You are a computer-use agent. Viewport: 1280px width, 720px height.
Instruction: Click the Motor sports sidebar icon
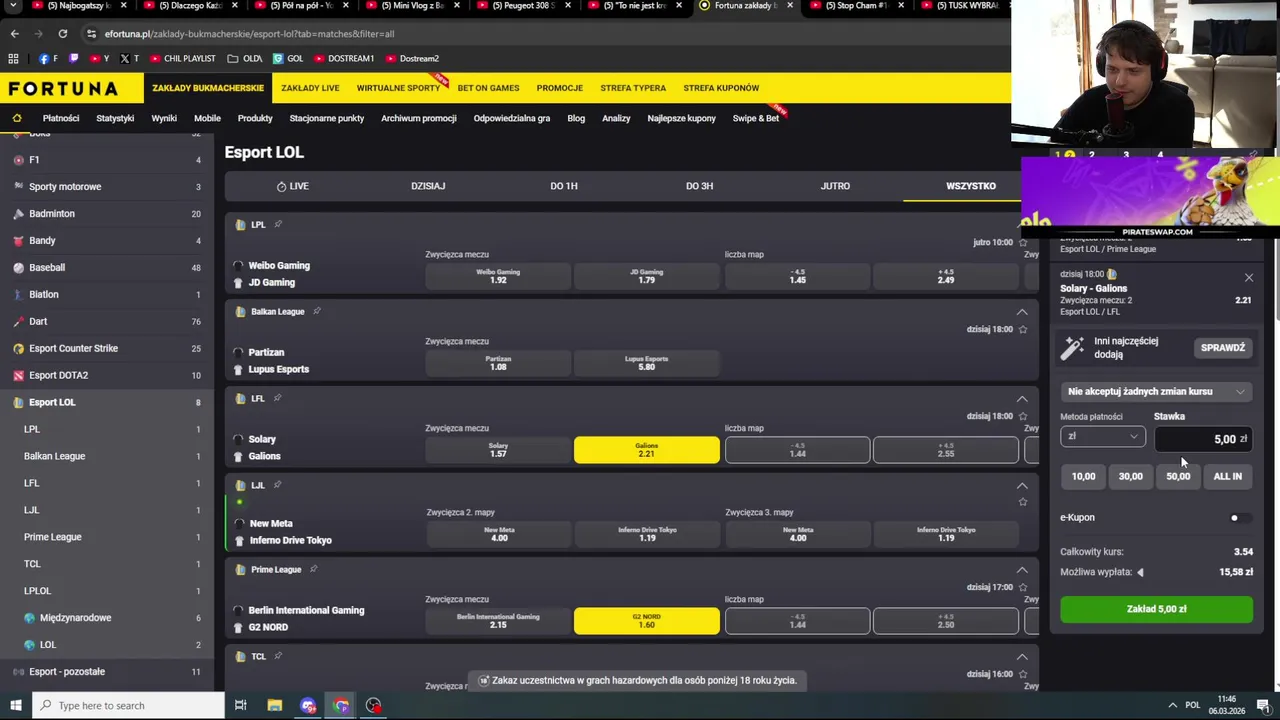pyautogui.click(x=18, y=187)
